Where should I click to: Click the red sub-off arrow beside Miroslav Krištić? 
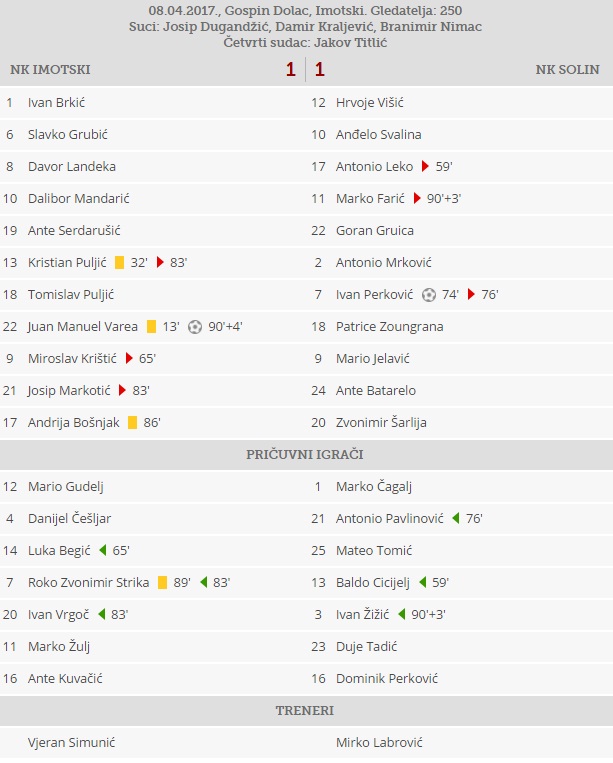pos(129,358)
